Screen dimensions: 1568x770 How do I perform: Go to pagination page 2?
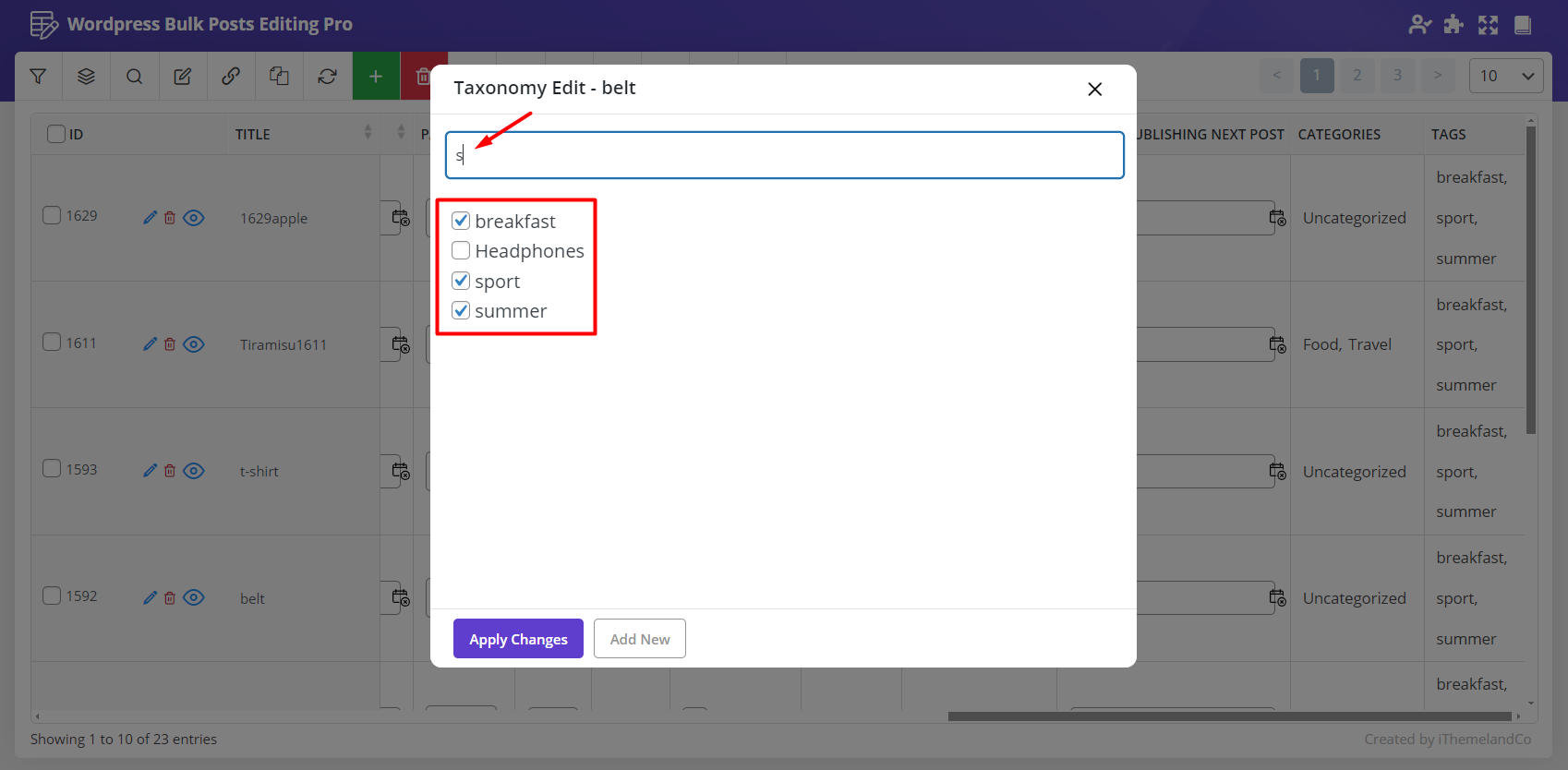[1357, 76]
